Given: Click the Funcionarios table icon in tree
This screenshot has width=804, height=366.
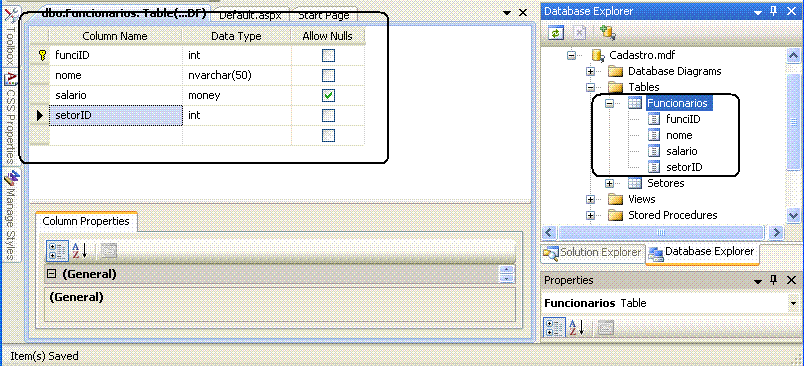Looking at the screenshot, I should pos(634,103).
